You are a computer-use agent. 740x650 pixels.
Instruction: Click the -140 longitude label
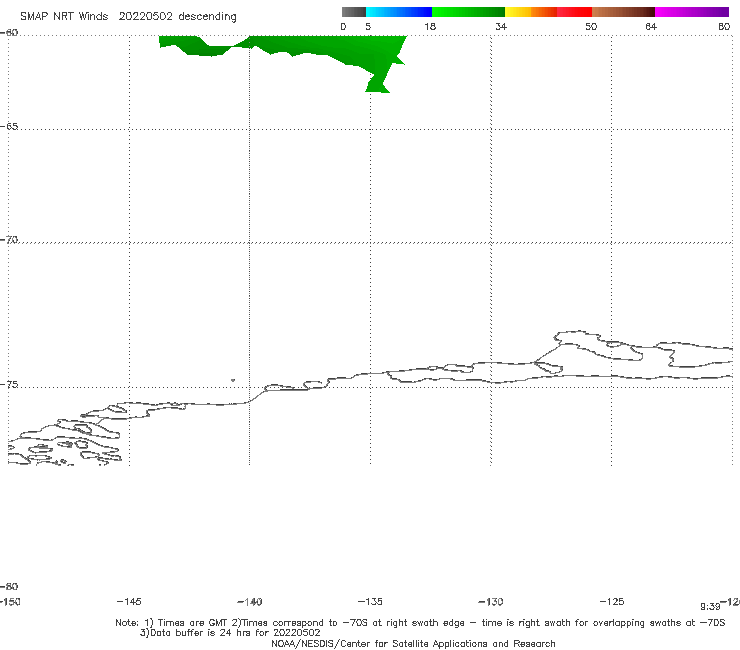[x=250, y=601]
